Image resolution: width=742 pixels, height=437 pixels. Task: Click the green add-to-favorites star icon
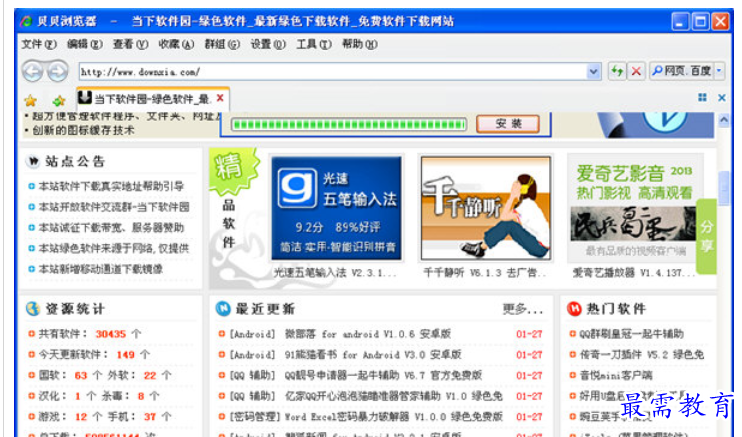pyautogui.click(x=59, y=100)
